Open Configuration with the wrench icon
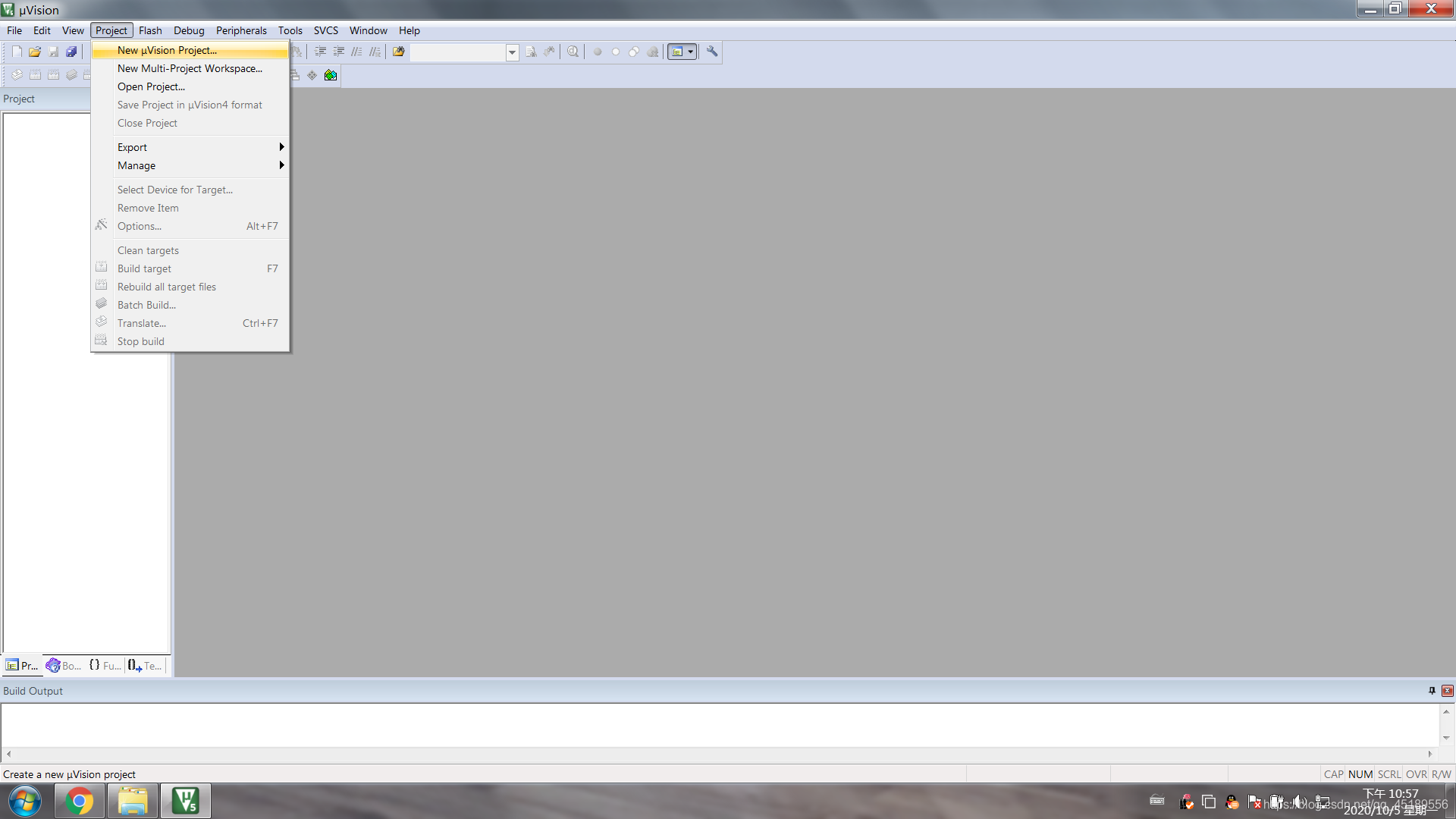This screenshot has height=819, width=1456. [712, 52]
